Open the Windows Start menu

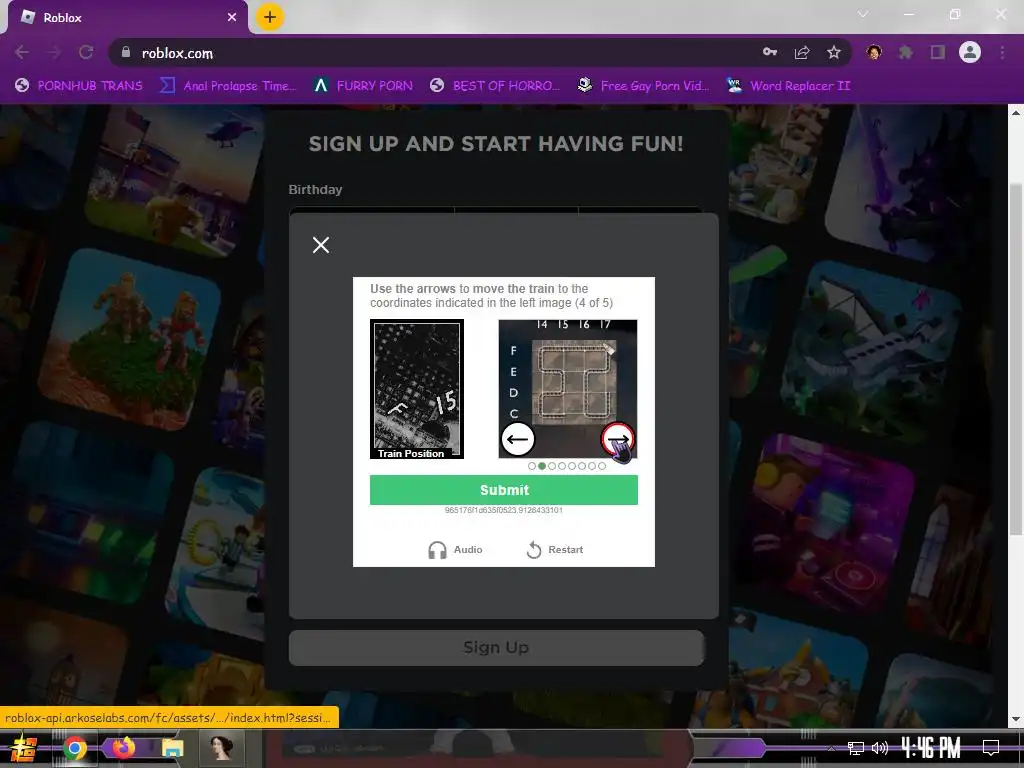tap(24, 748)
